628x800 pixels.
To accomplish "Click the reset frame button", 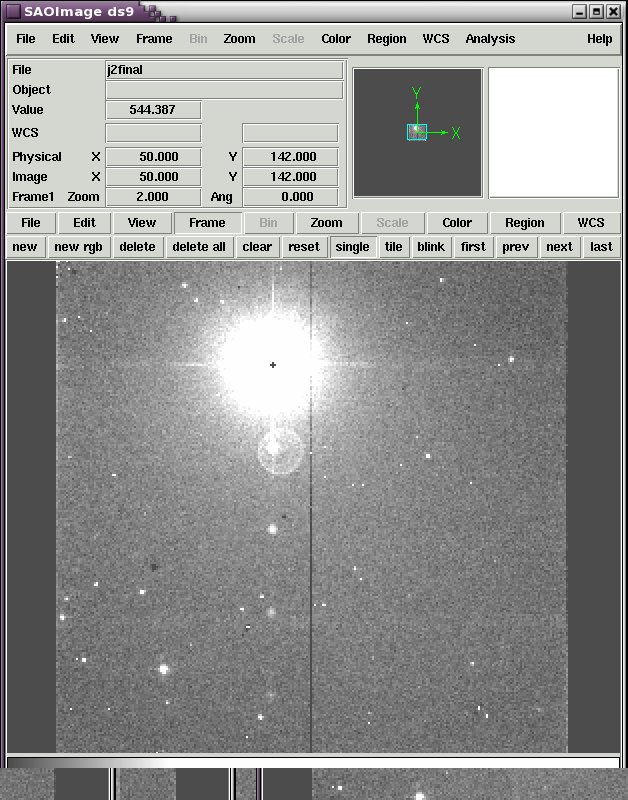I will (x=304, y=247).
